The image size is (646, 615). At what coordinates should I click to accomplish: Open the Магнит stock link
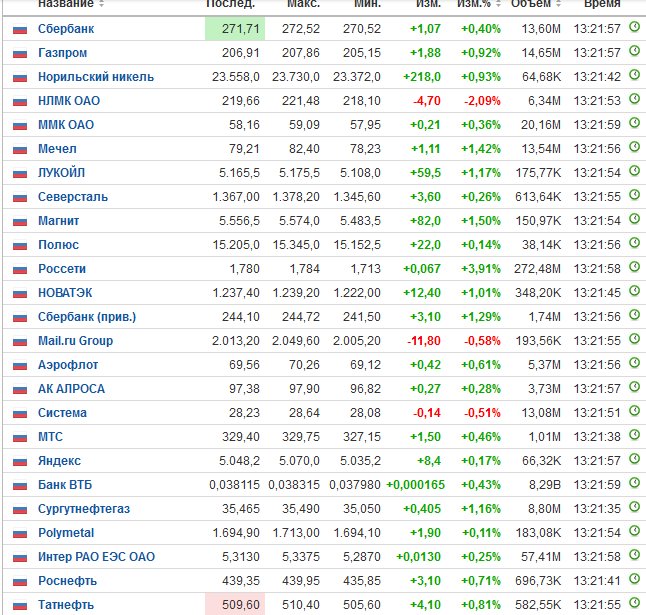coord(59,221)
